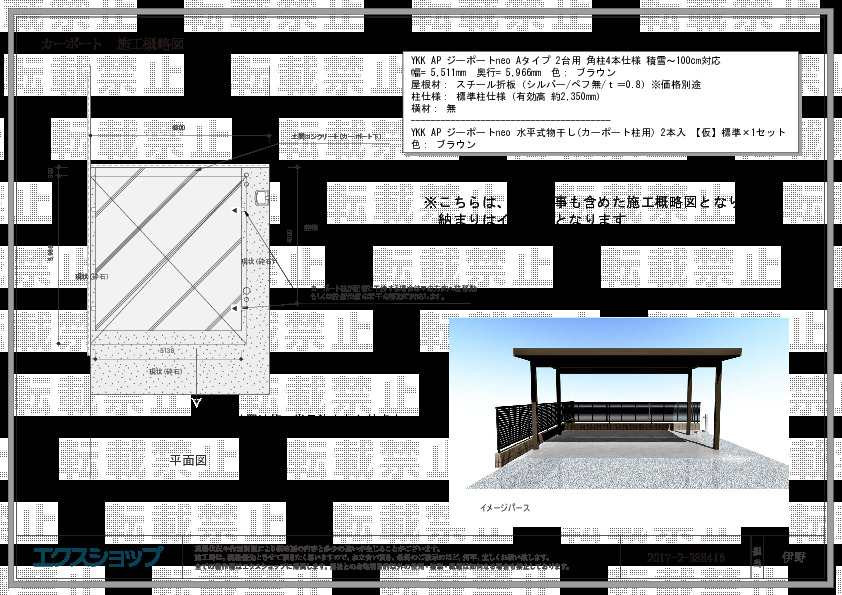Click the '現状(砕石)' label left of the plan
The height and width of the screenshot is (595, 842).
point(92,276)
